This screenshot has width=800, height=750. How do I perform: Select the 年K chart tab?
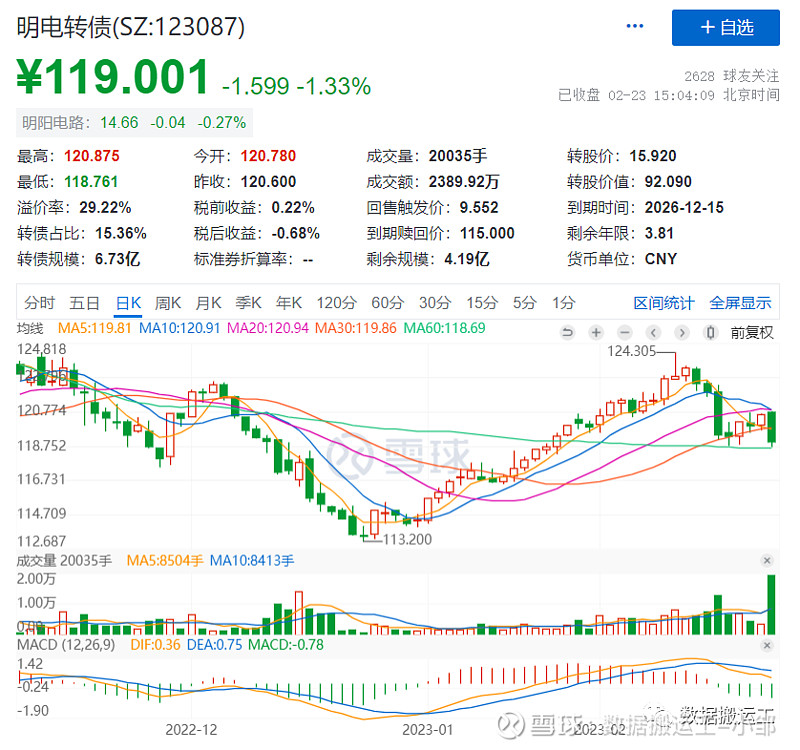289,303
